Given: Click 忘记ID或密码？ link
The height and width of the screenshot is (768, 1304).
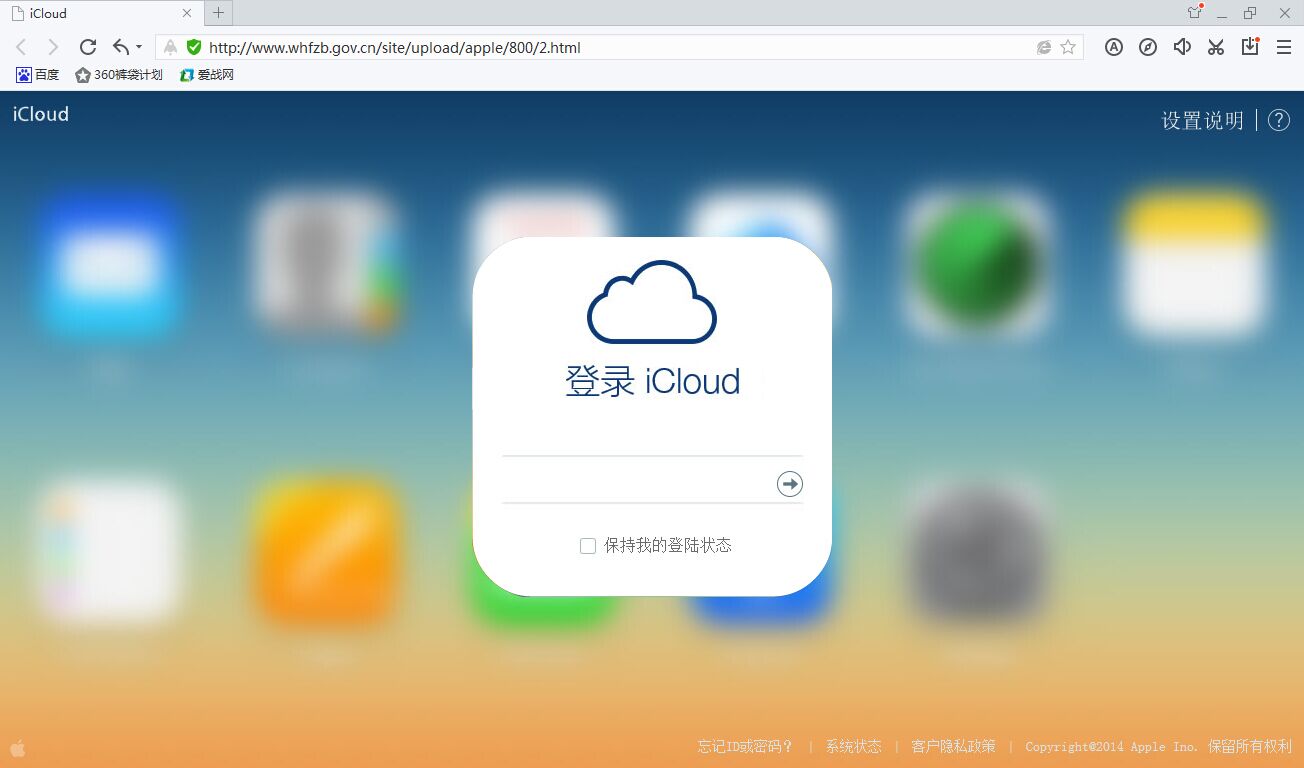Looking at the screenshot, I should 746,747.
